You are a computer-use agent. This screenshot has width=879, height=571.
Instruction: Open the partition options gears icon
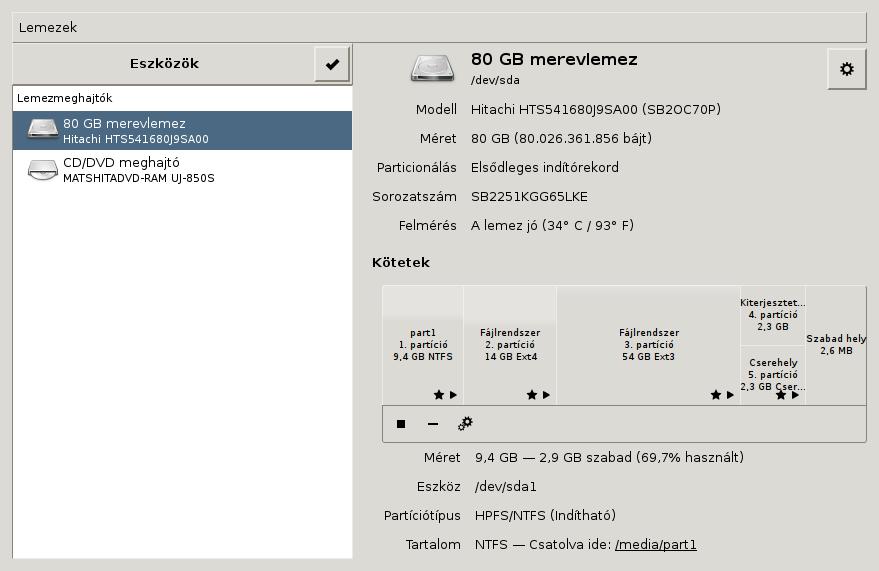pos(465,424)
